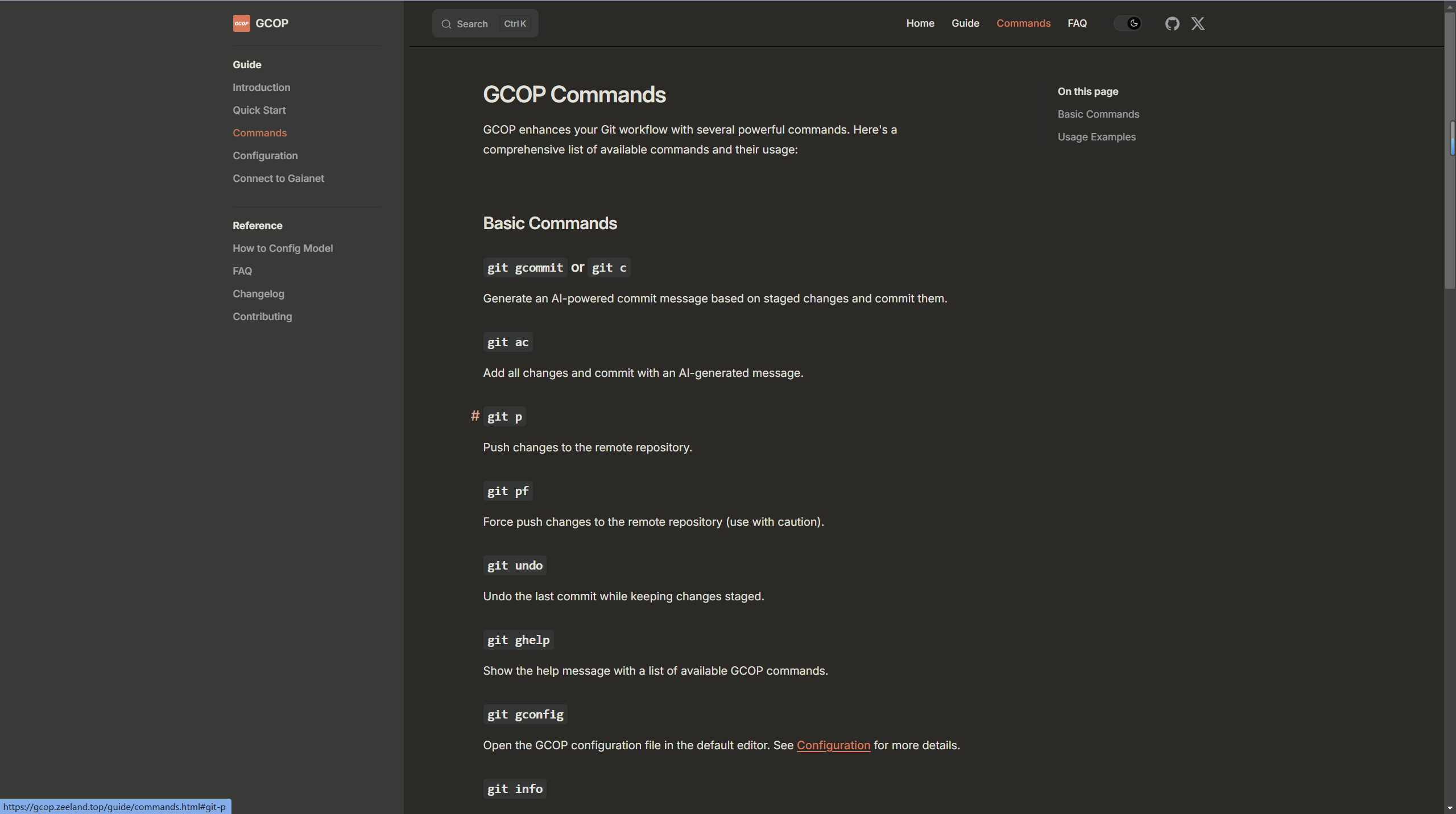Open GCOP's X (Twitter) profile

point(1197,23)
